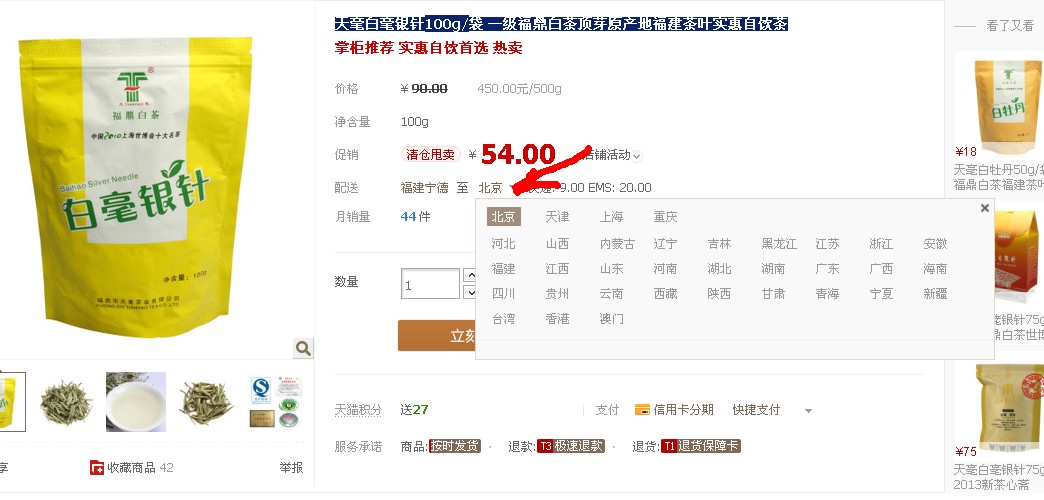Choose 澳门 in the region list
Image resolution: width=1044 pixels, height=500 pixels.
coord(611,318)
